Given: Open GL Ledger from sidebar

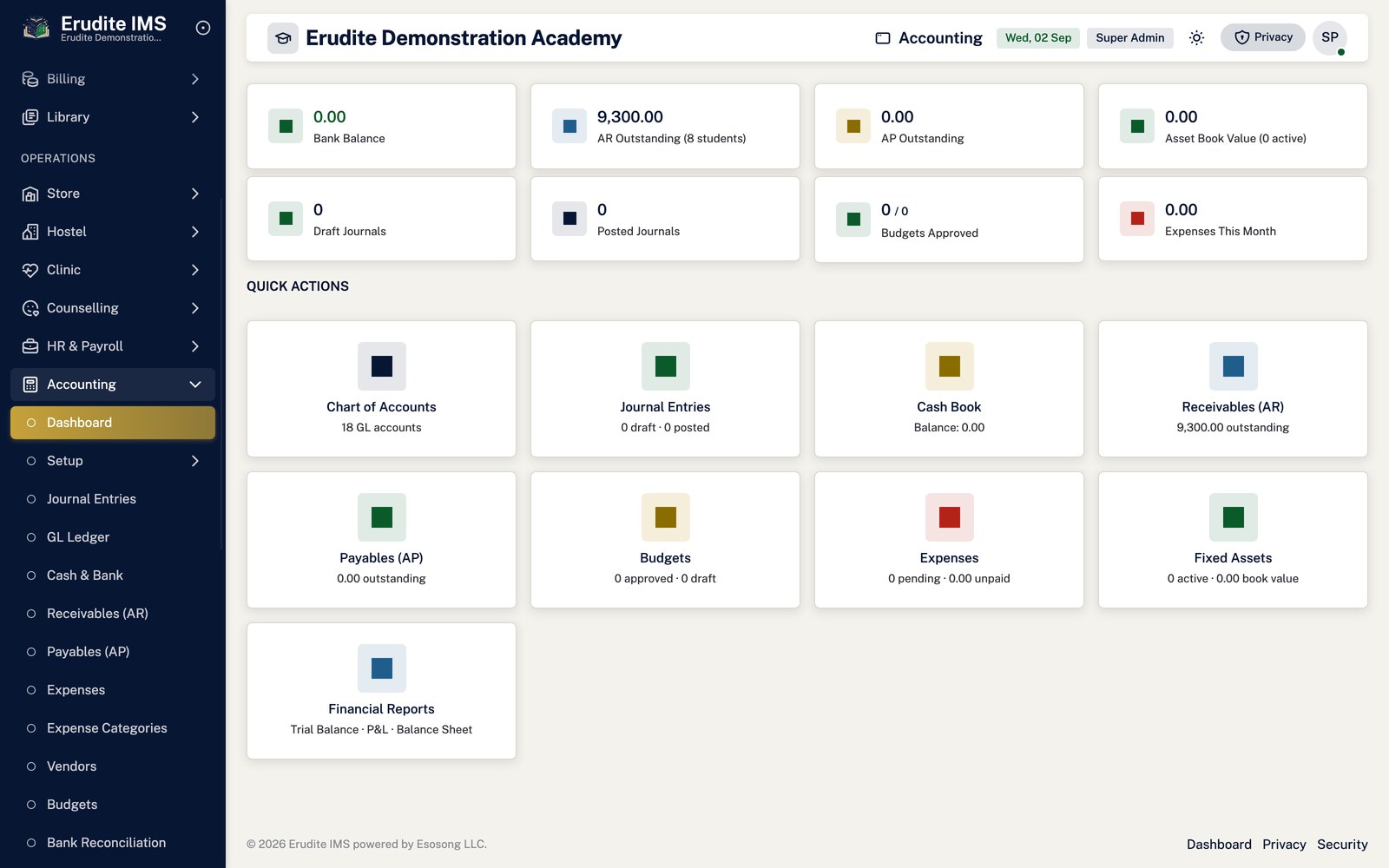Looking at the screenshot, I should tap(113, 537).
